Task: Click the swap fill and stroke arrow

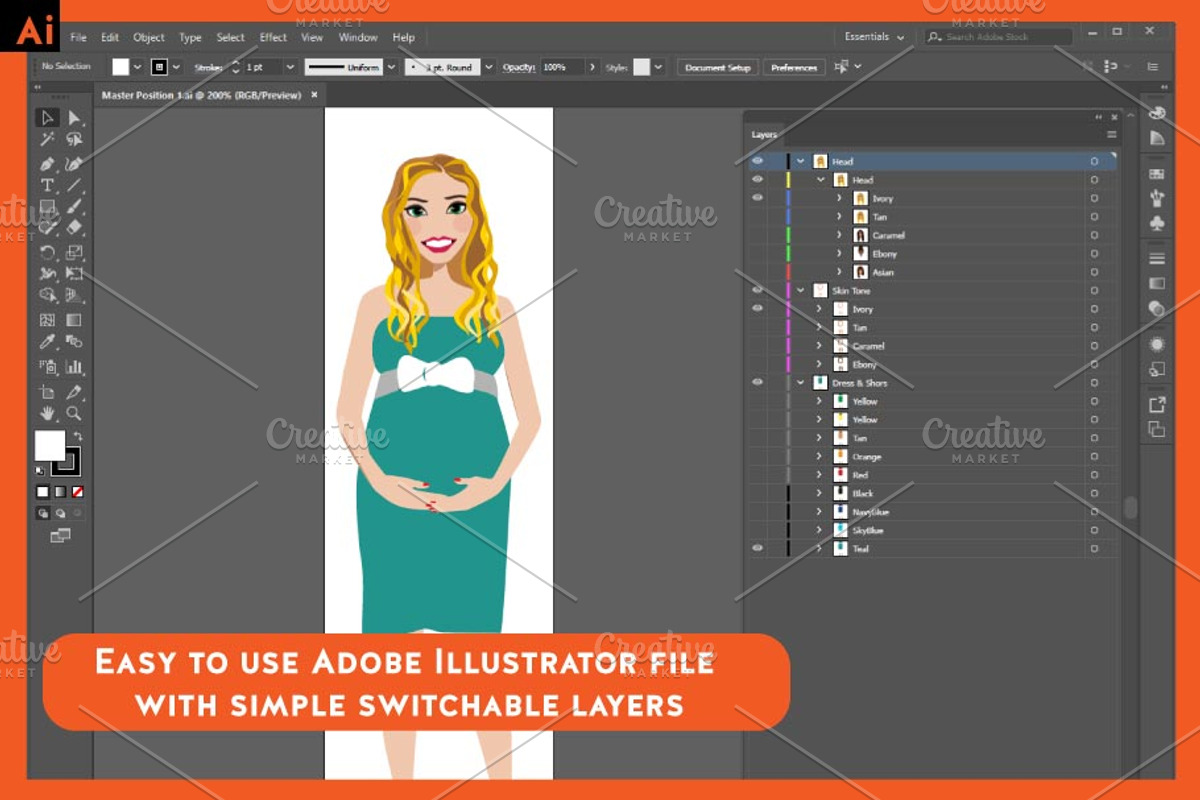Action: [x=78, y=437]
